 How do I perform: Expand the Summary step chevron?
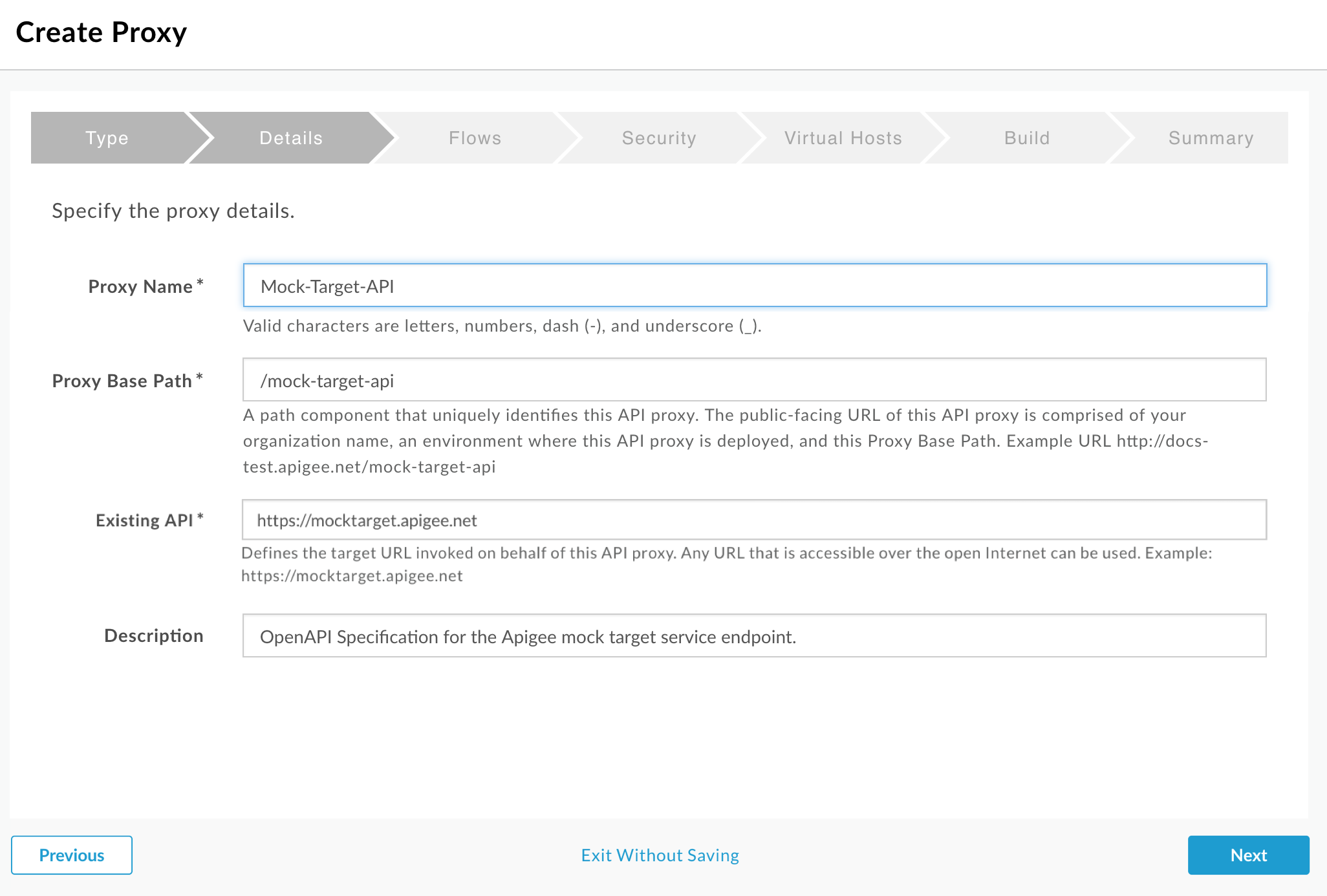1209,138
